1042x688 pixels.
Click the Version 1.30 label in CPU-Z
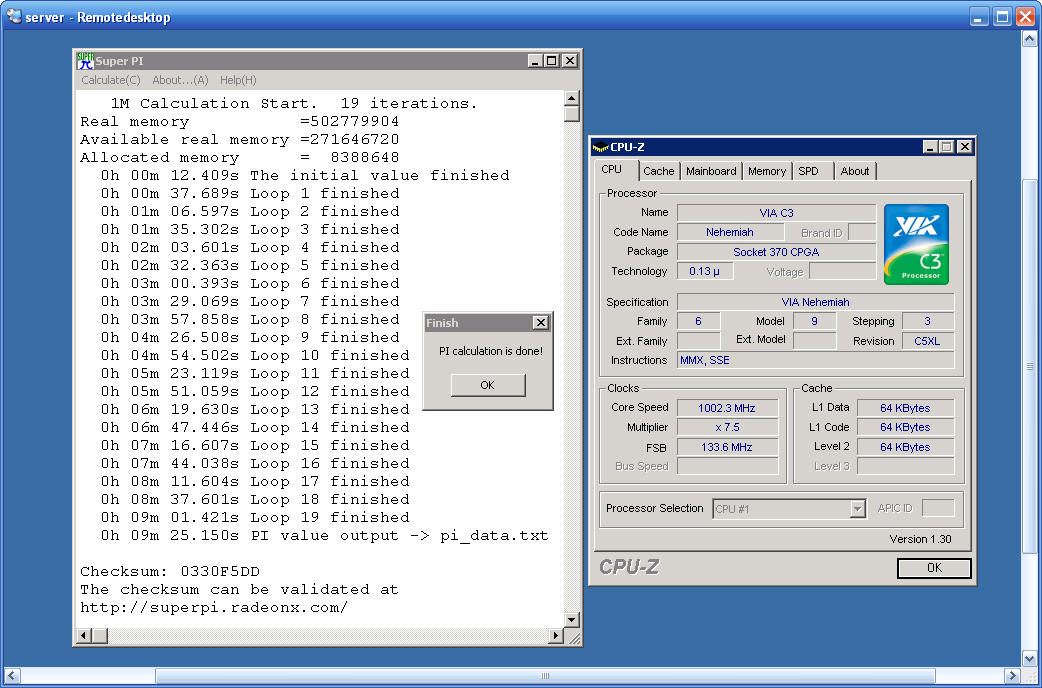[x=920, y=539]
